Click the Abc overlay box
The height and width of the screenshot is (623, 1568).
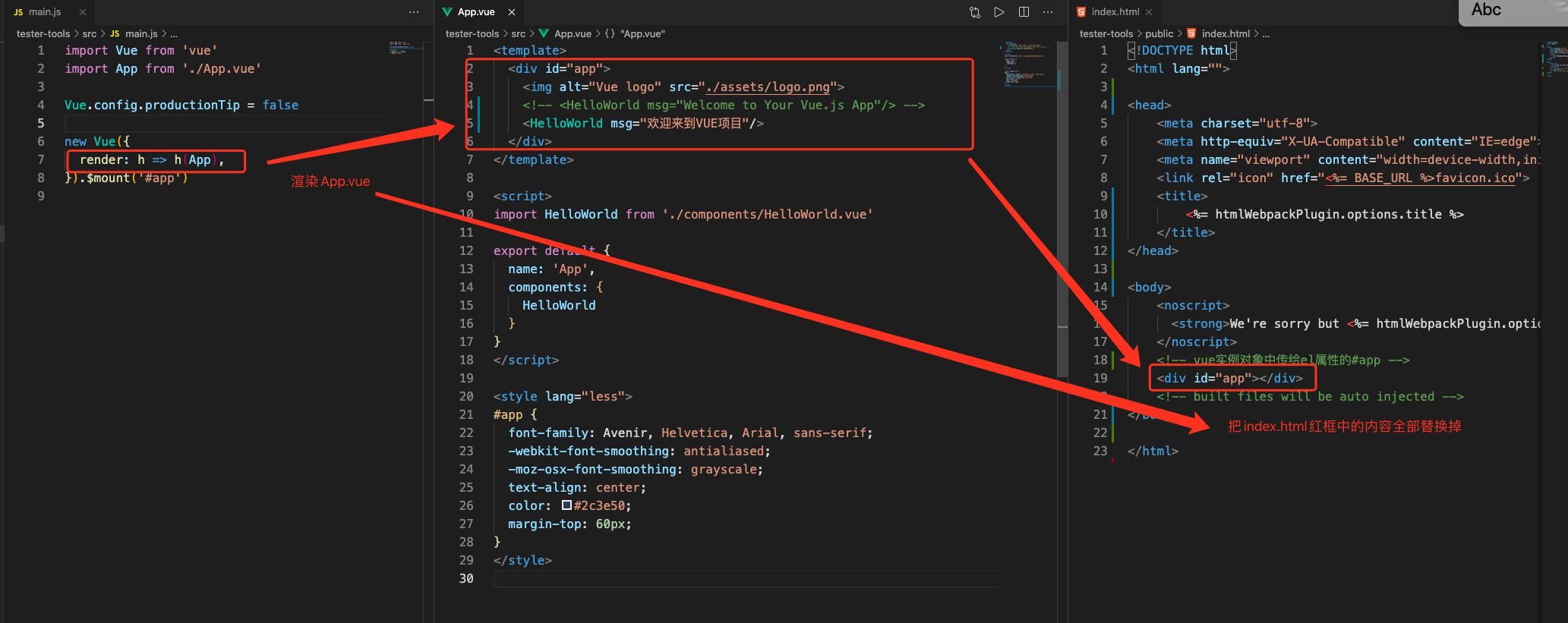coord(1513,12)
